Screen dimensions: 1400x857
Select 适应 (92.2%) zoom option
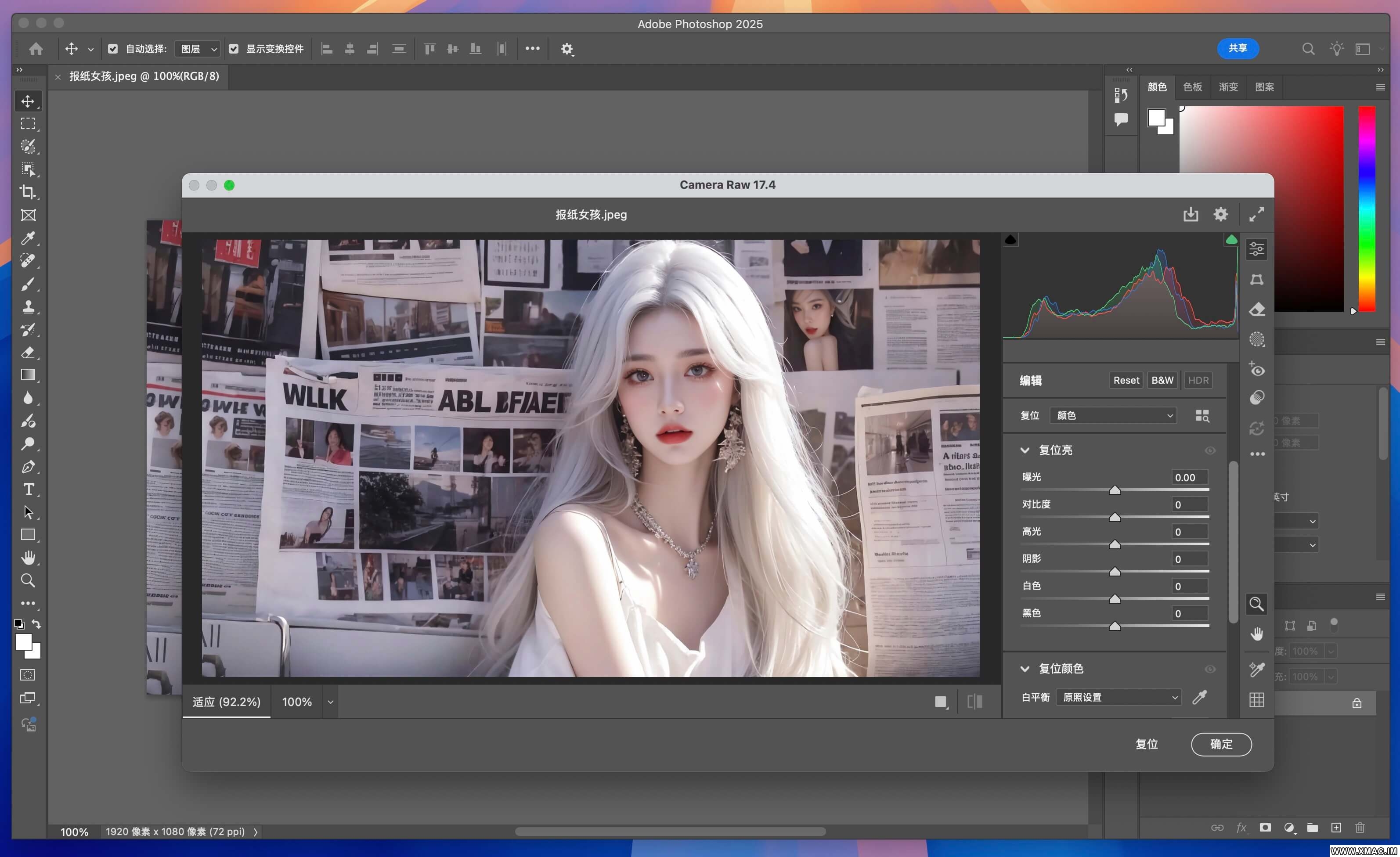click(226, 702)
